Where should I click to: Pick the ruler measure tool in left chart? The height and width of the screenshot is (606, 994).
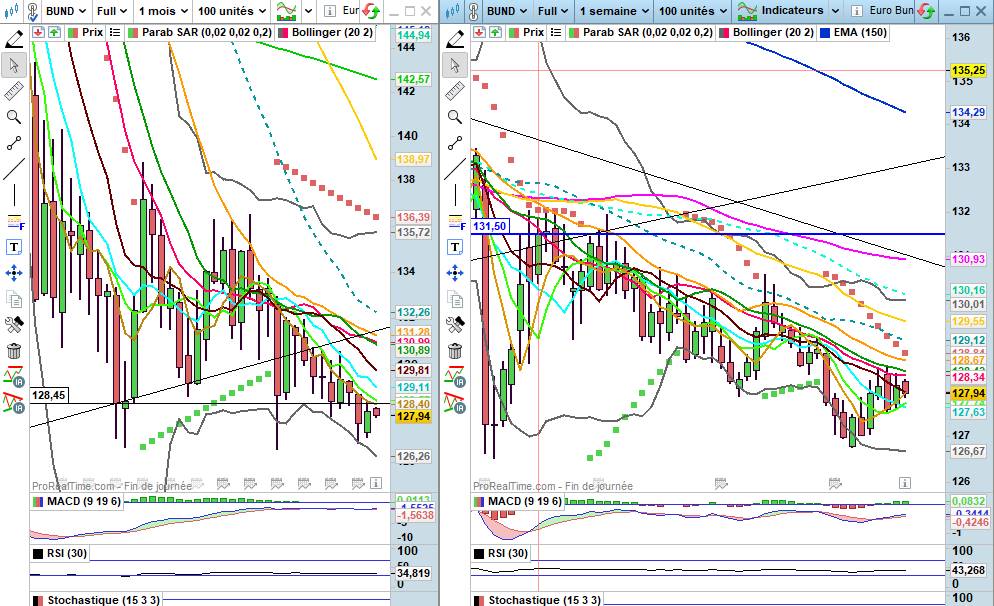click(14, 91)
